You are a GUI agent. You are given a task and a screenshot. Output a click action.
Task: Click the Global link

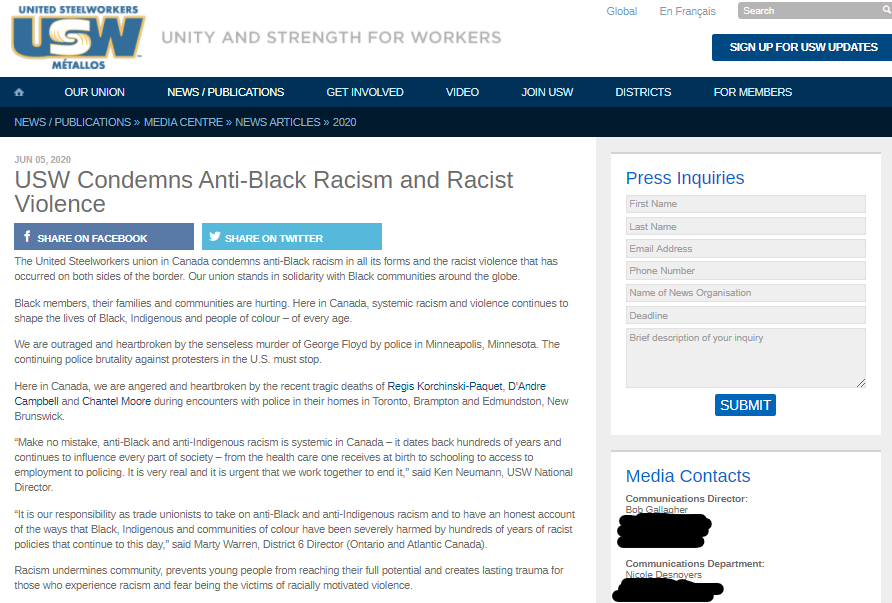(621, 11)
